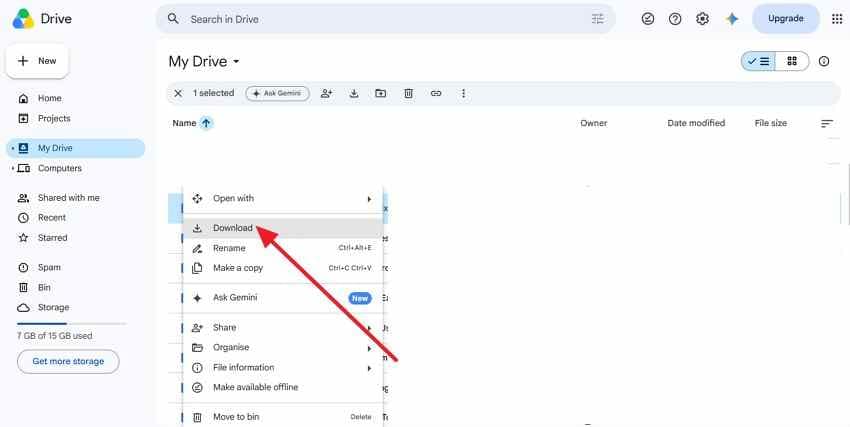The image size is (850, 427).
Task: Switch to grid layout view
Action: 792,61
